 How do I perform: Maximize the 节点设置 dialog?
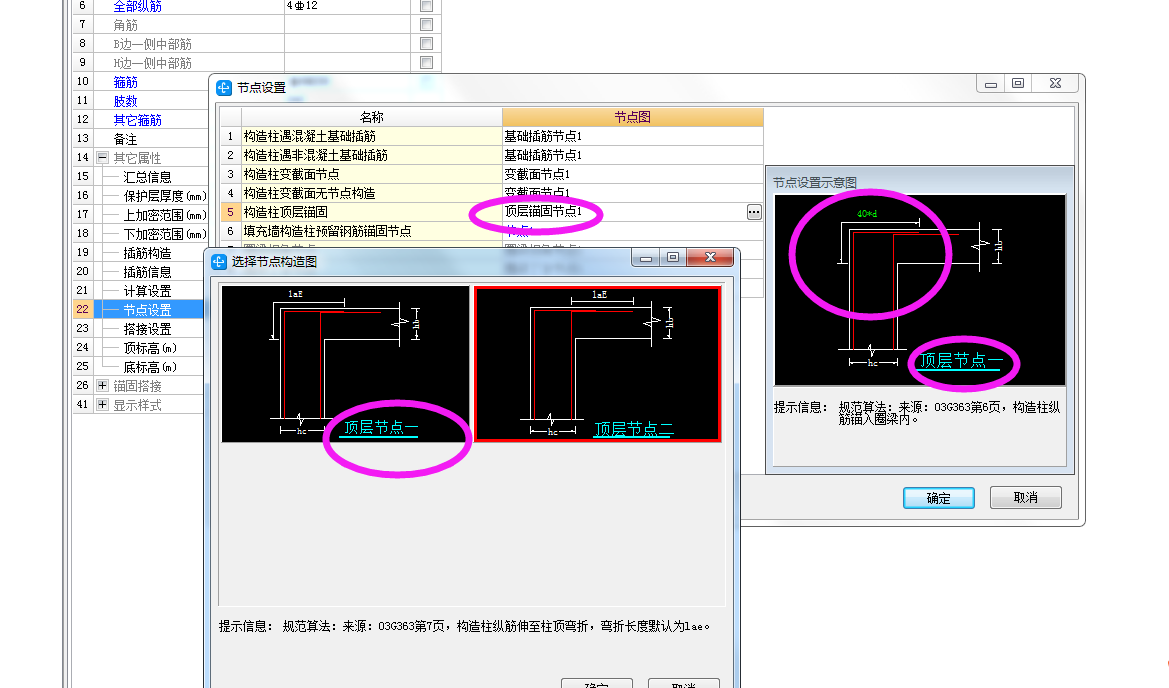click(1018, 83)
